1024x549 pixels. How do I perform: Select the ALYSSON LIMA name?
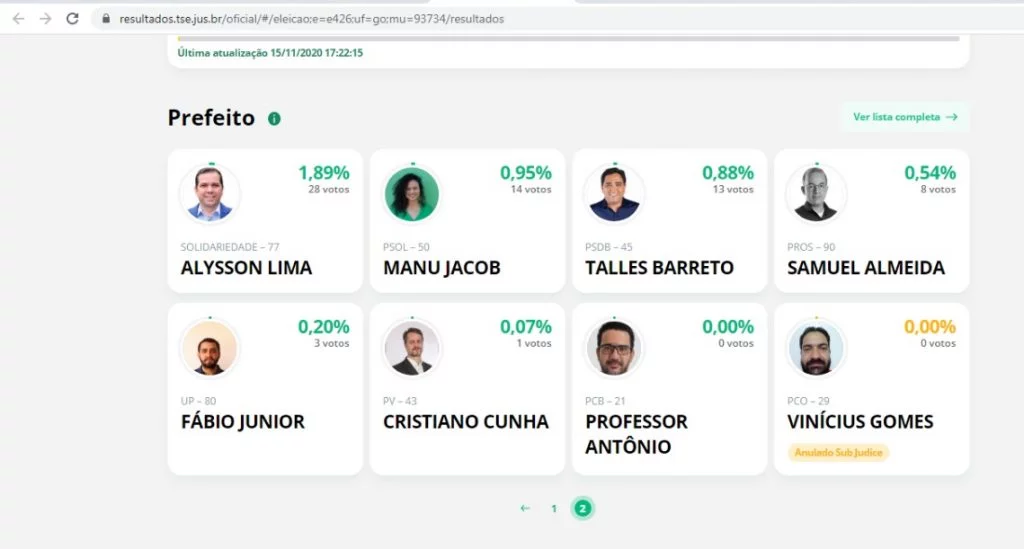point(246,268)
